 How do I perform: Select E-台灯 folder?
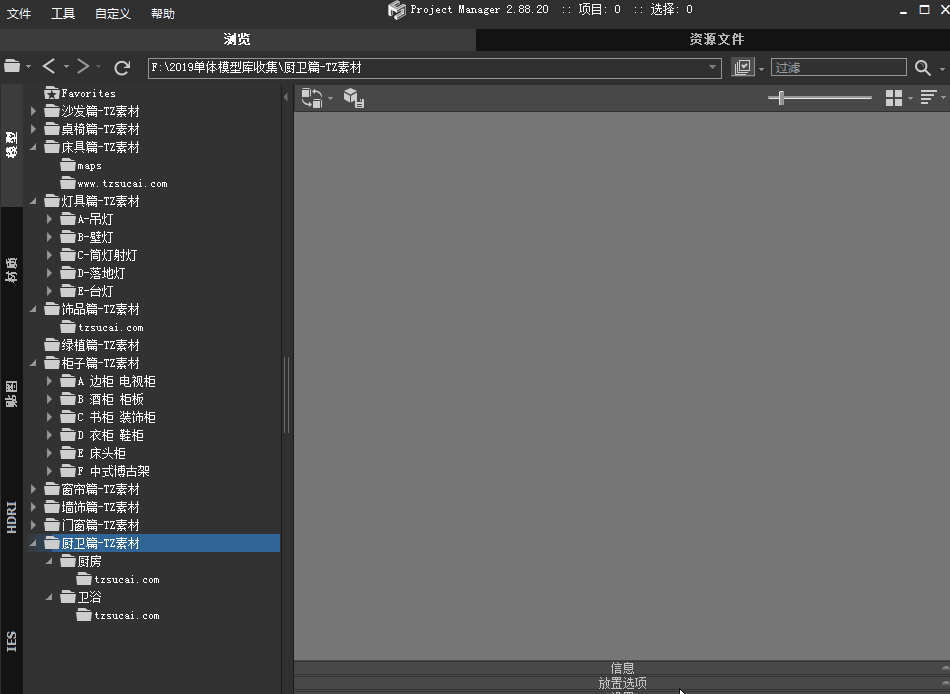(x=87, y=291)
